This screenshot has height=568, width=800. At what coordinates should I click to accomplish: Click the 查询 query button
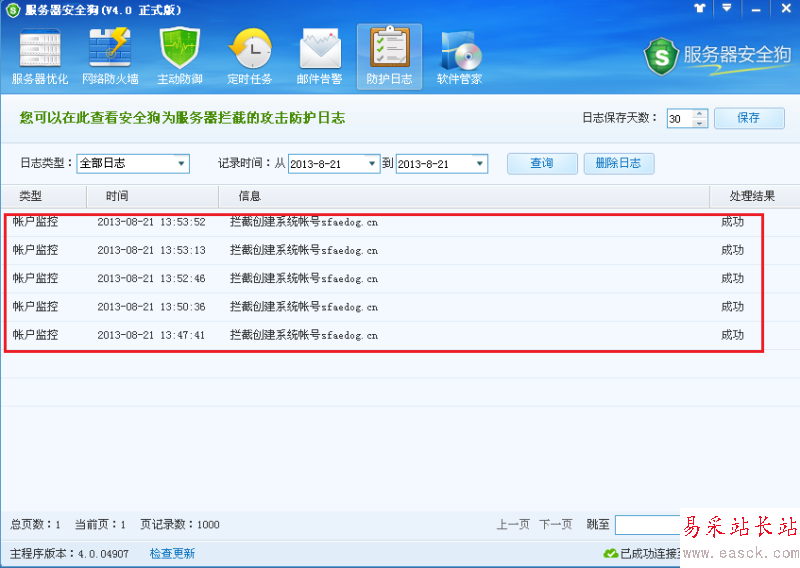pos(542,163)
